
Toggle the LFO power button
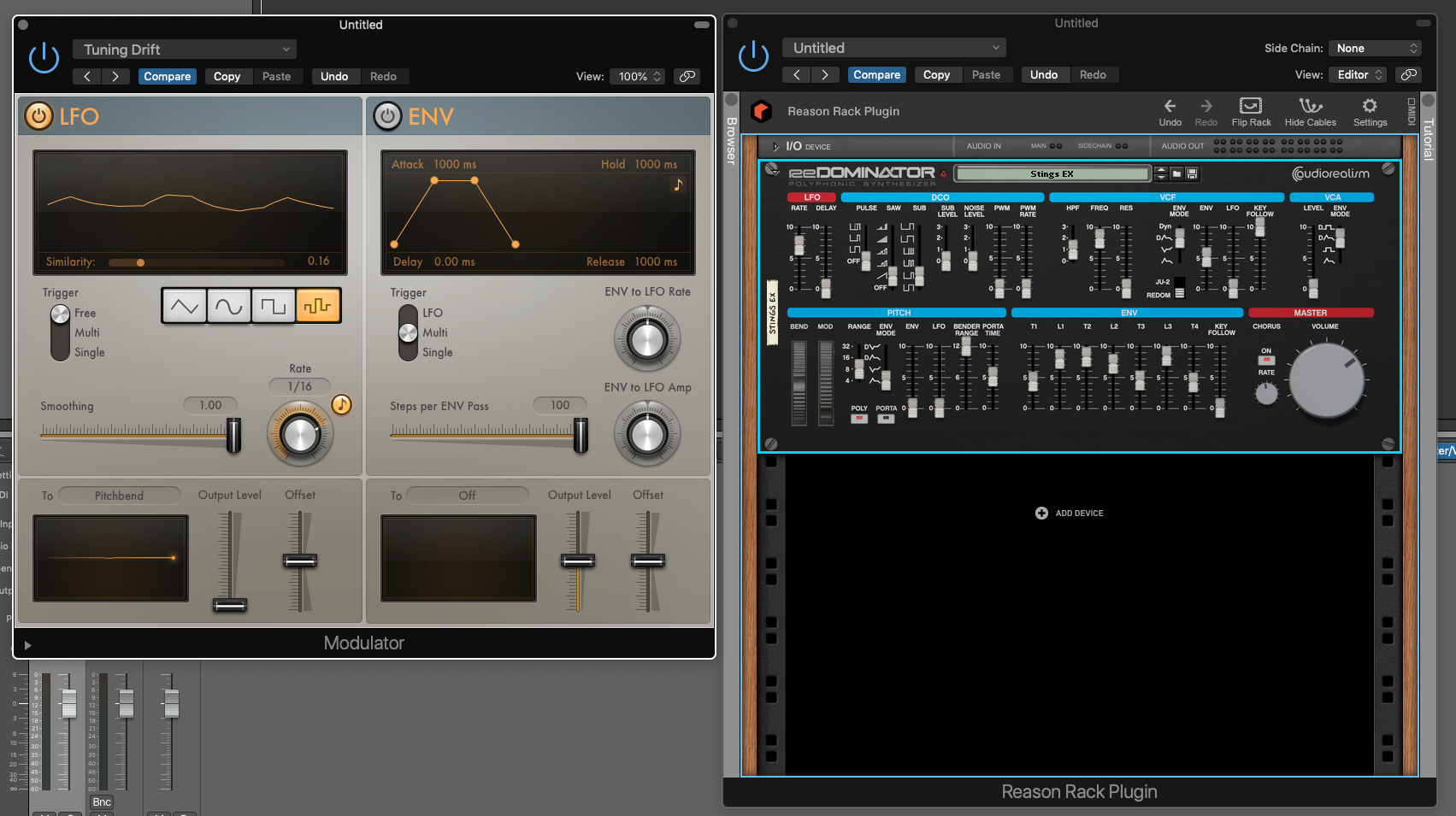coord(38,115)
